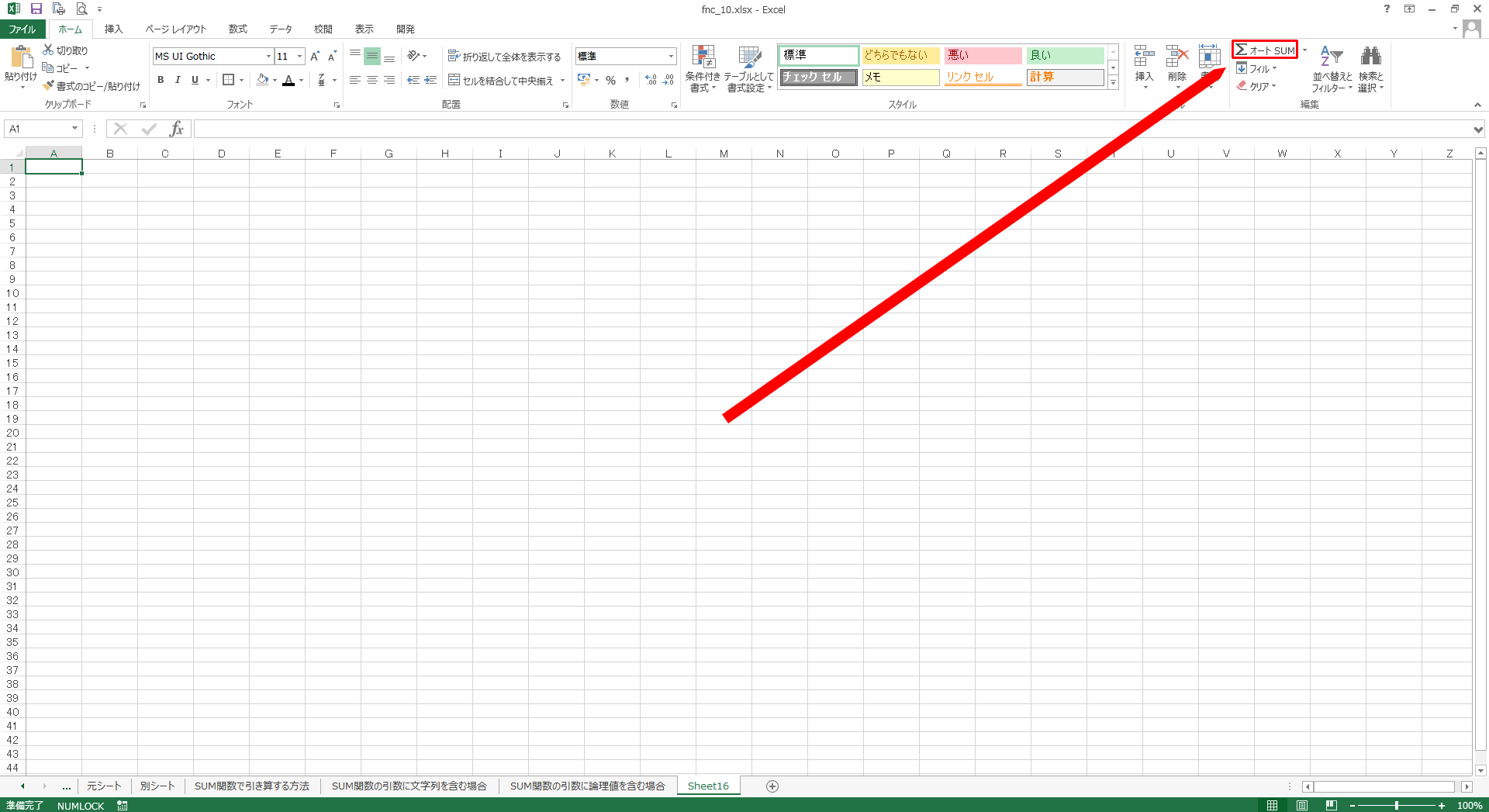Select column header M
Viewport: 1489px width, 812px height.
tap(724, 154)
